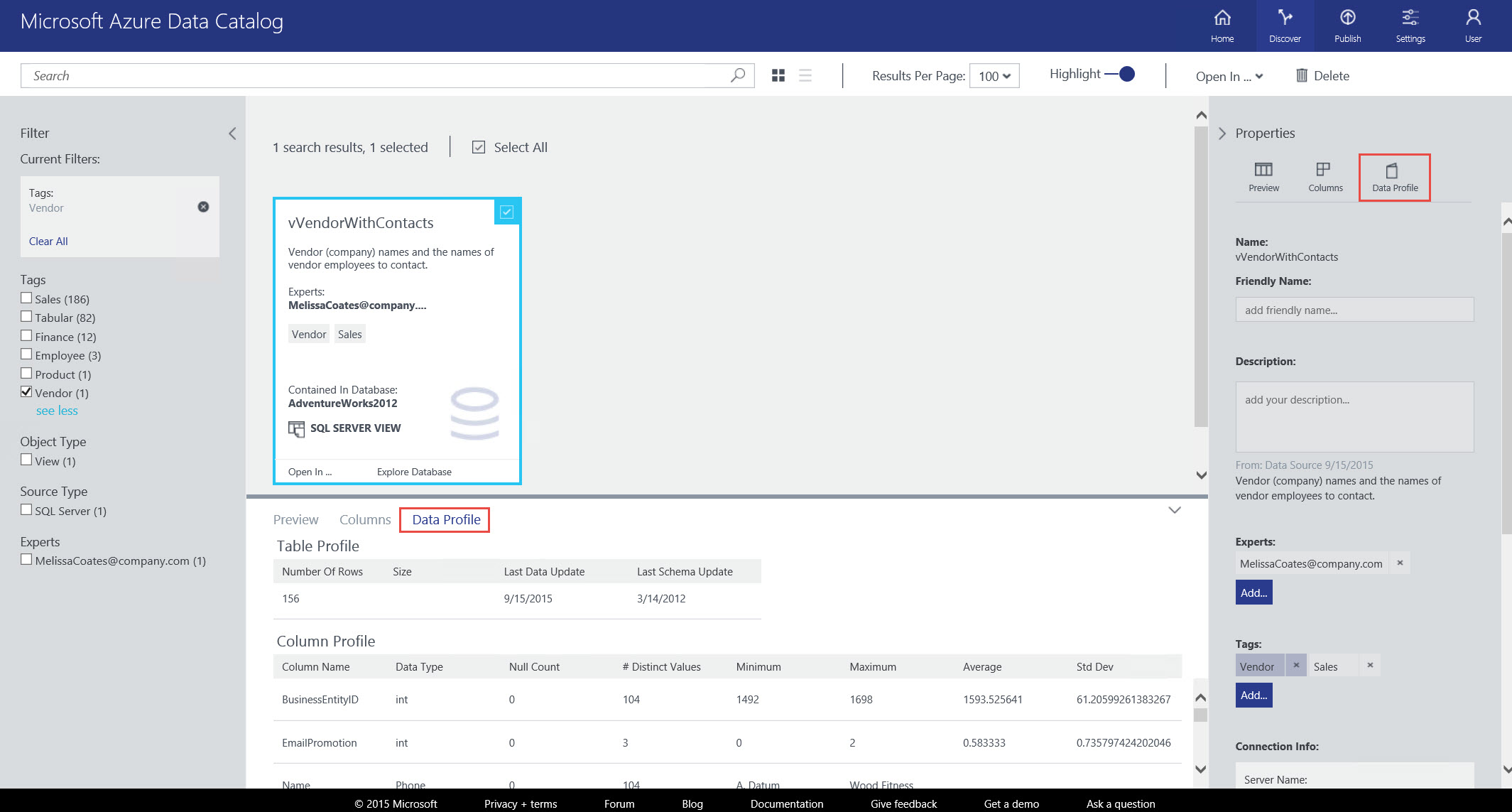Check the Product (1) tag filter
This screenshot has height=812, width=1512.
pos(26,374)
